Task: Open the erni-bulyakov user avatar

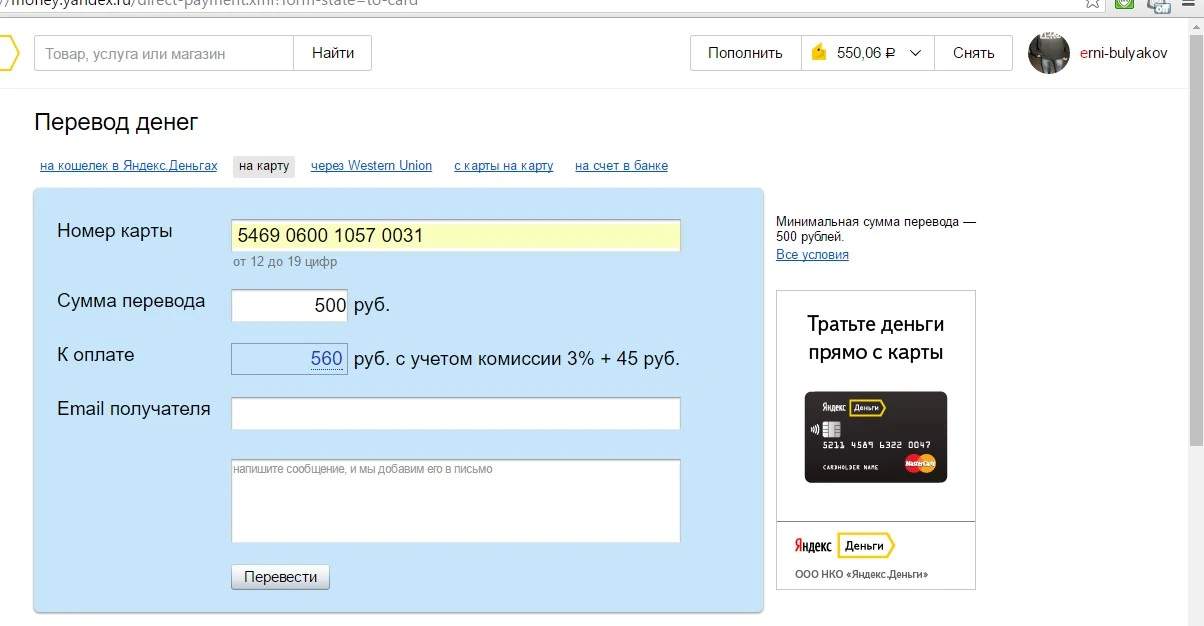Action: tap(1049, 53)
